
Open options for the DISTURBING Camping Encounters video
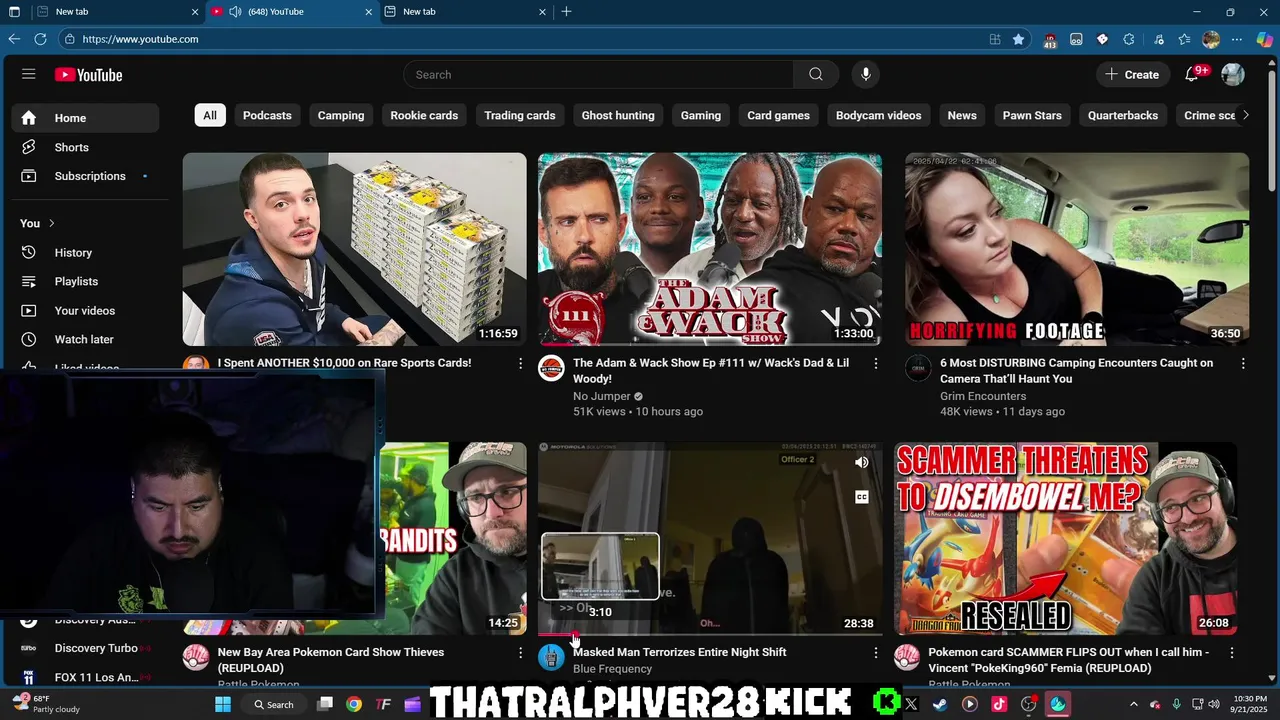click(x=1243, y=364)
